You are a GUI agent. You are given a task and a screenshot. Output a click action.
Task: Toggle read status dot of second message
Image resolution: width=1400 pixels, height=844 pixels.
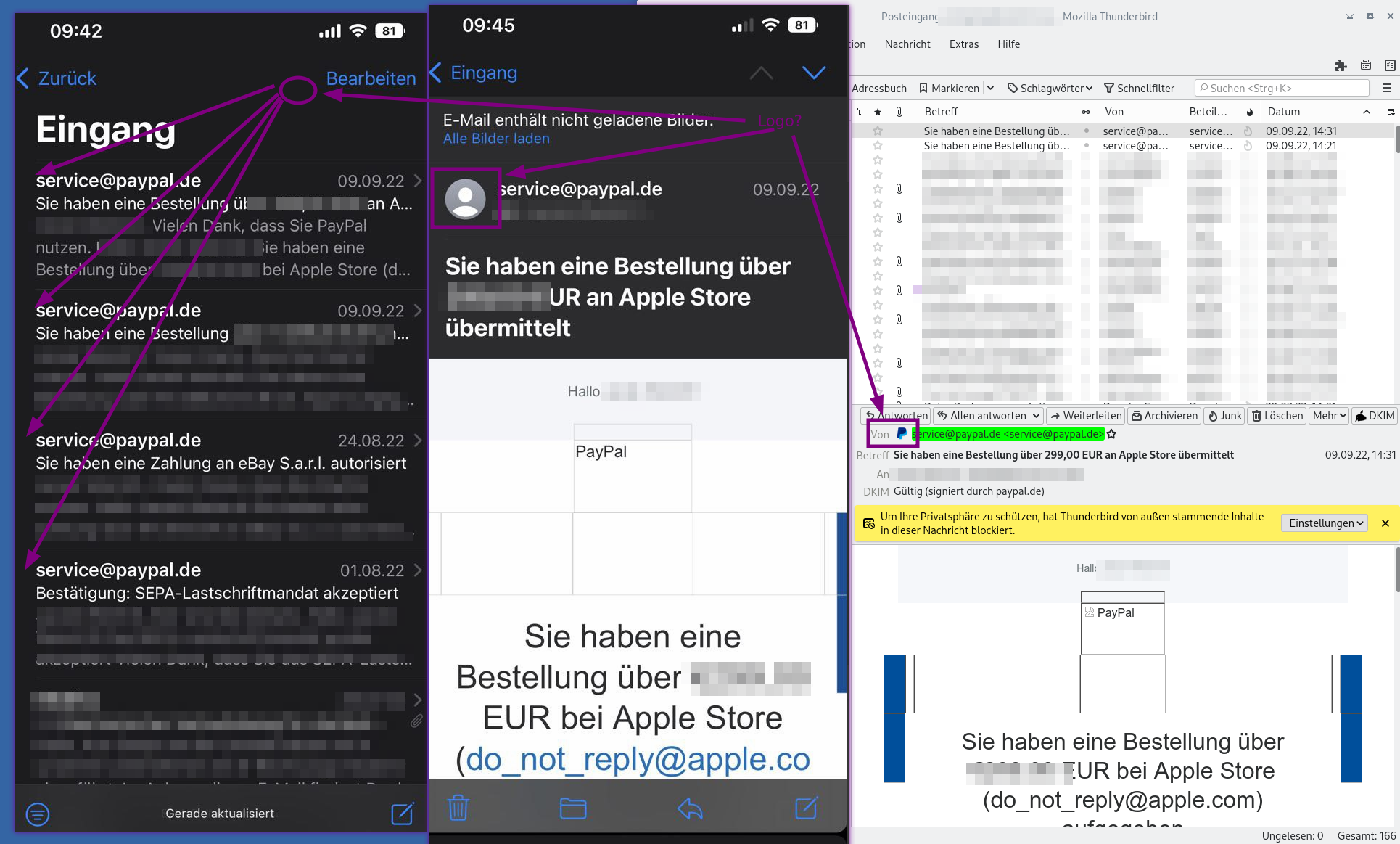[x=1086, y=146]
